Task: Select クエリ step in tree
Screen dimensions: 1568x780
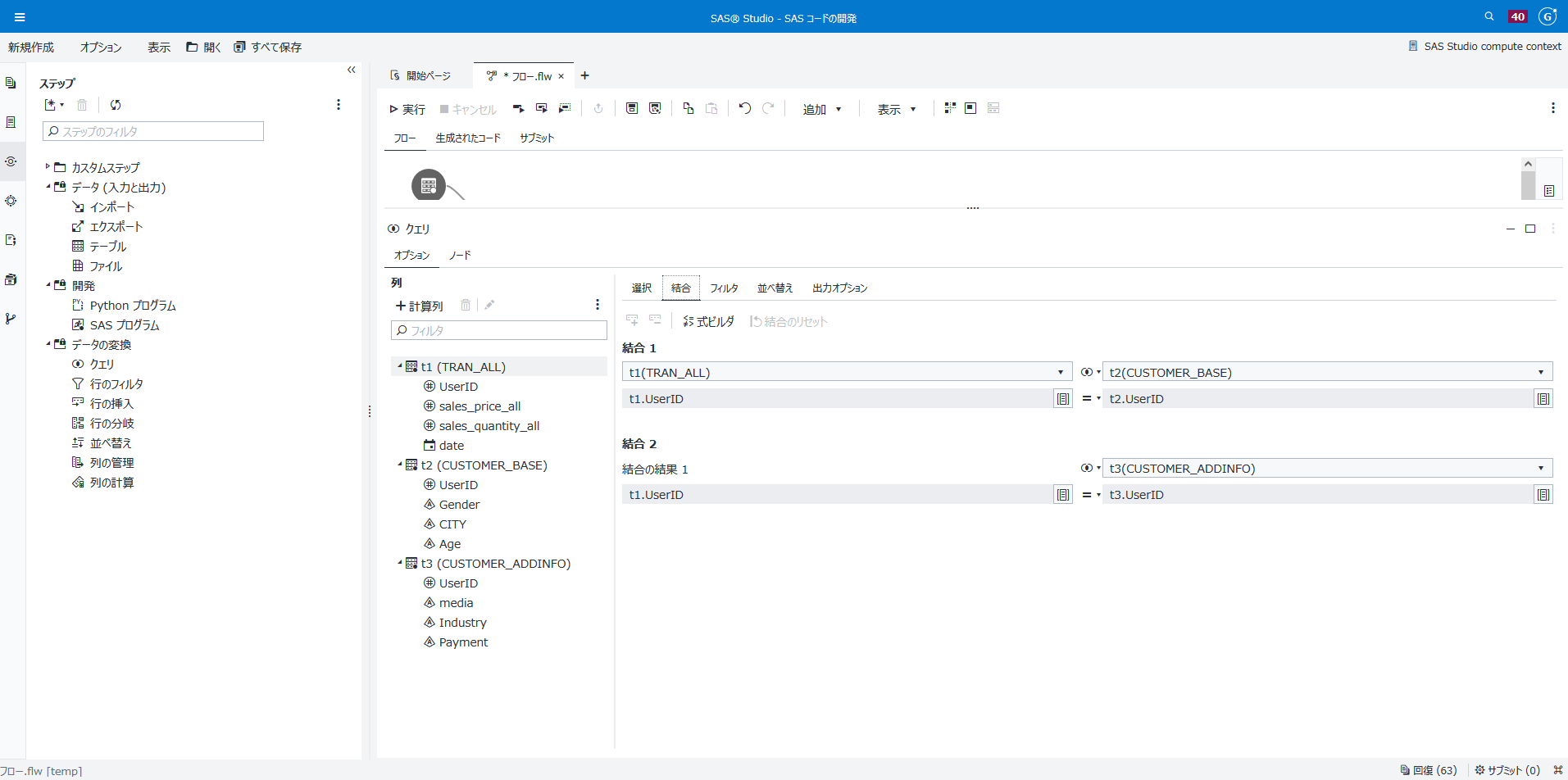Action: (x=102, y=364)
